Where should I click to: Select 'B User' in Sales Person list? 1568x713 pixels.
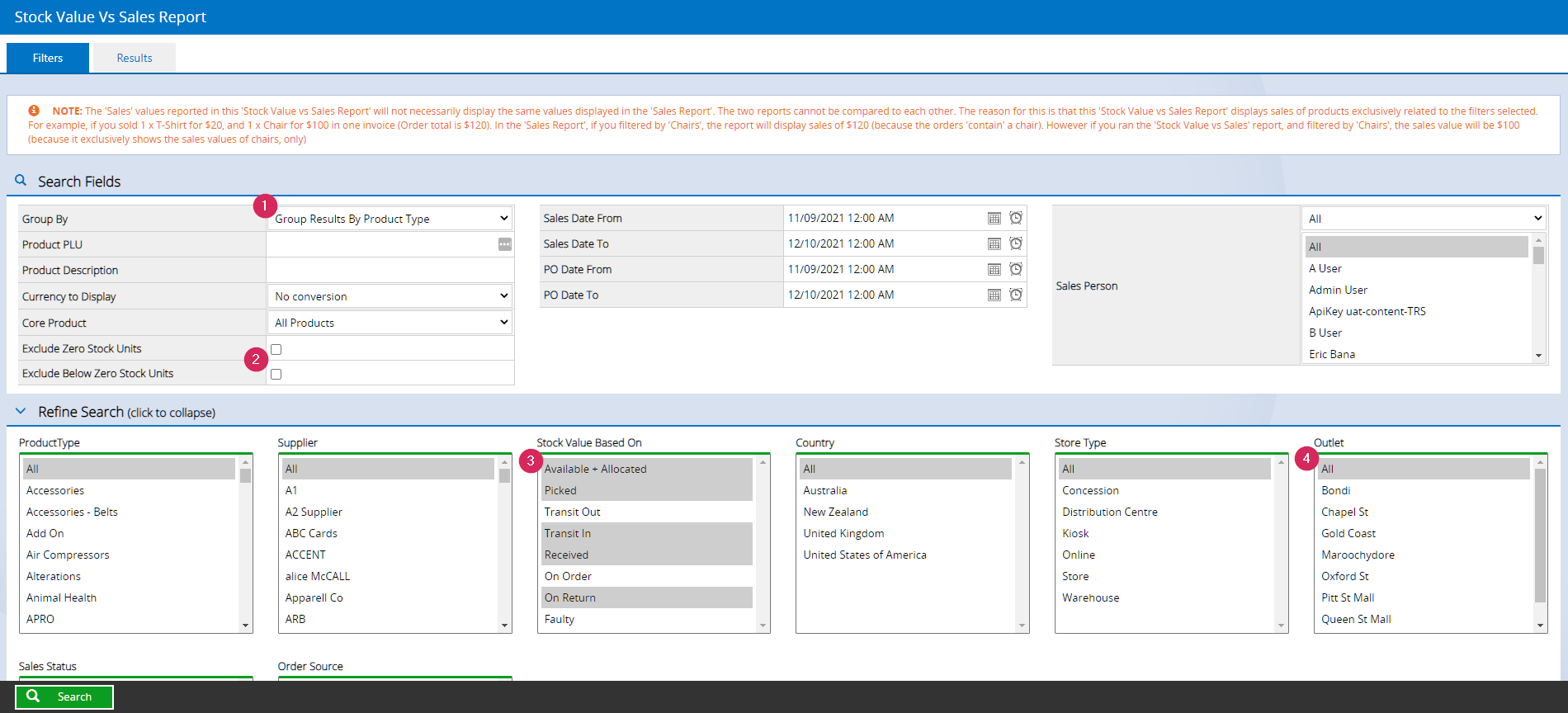pyautogui.click(x=1416, y=333)
